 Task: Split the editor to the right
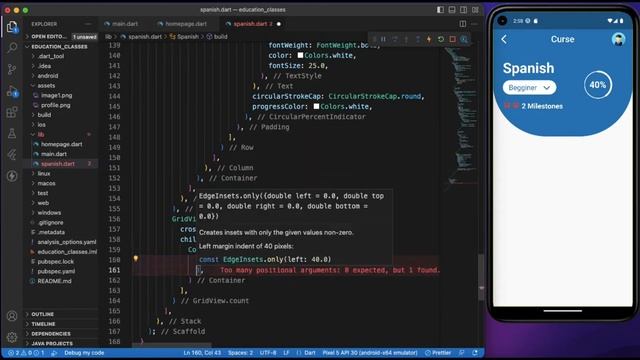coord(462,24)
